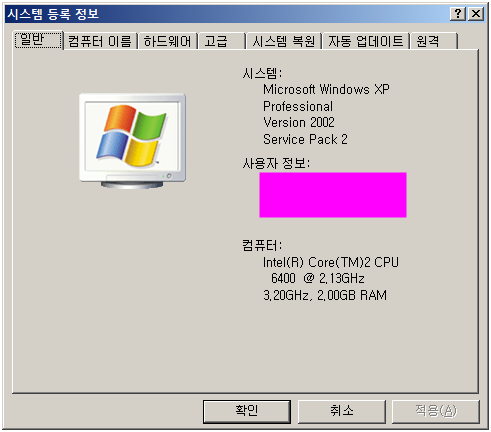Click the Version 2002 text
The image size is (491, 432).
click(299, 122)
